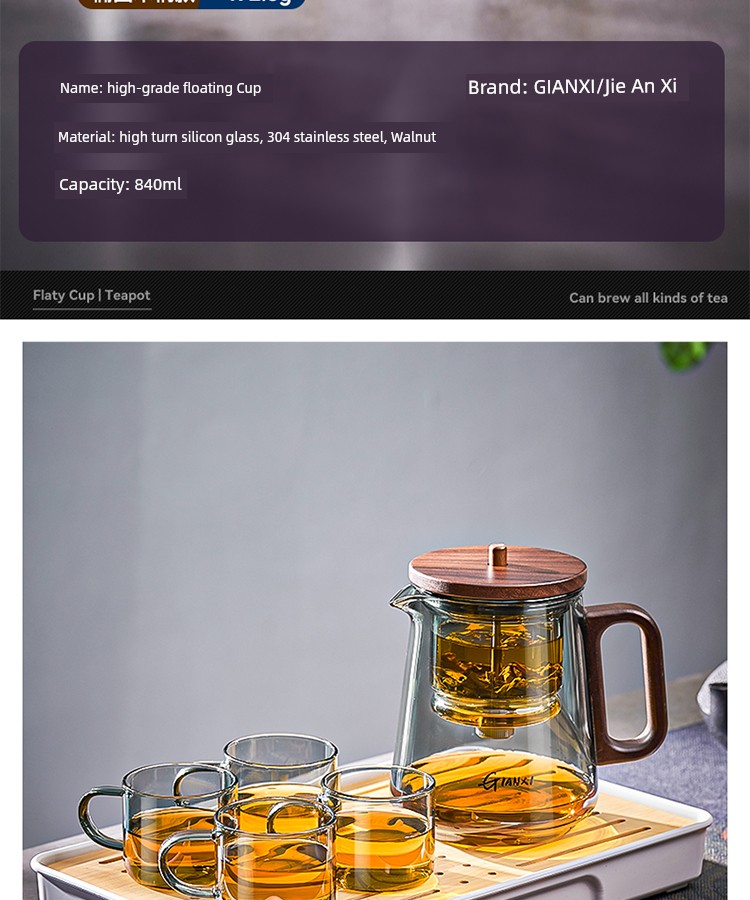Click the Capacity: 840ml label

click(x=120, y=184)
